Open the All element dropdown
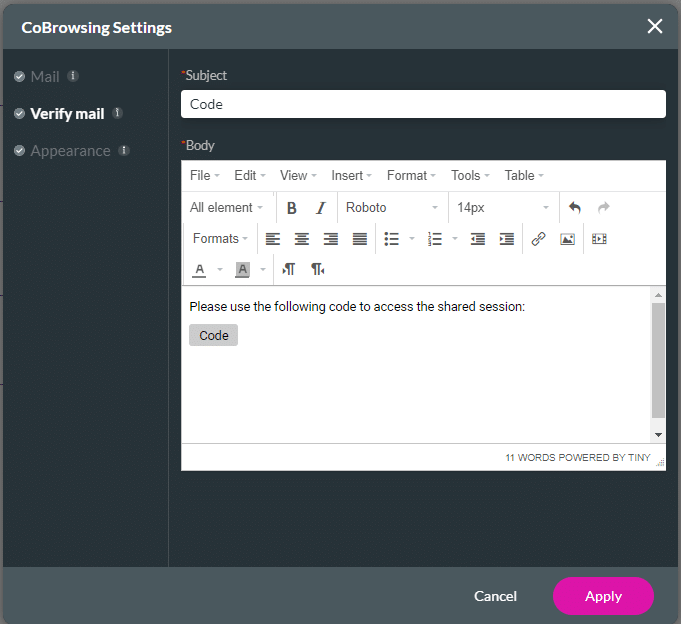The width and height of the screenshot is (681, 624). (x=226, y=208)
